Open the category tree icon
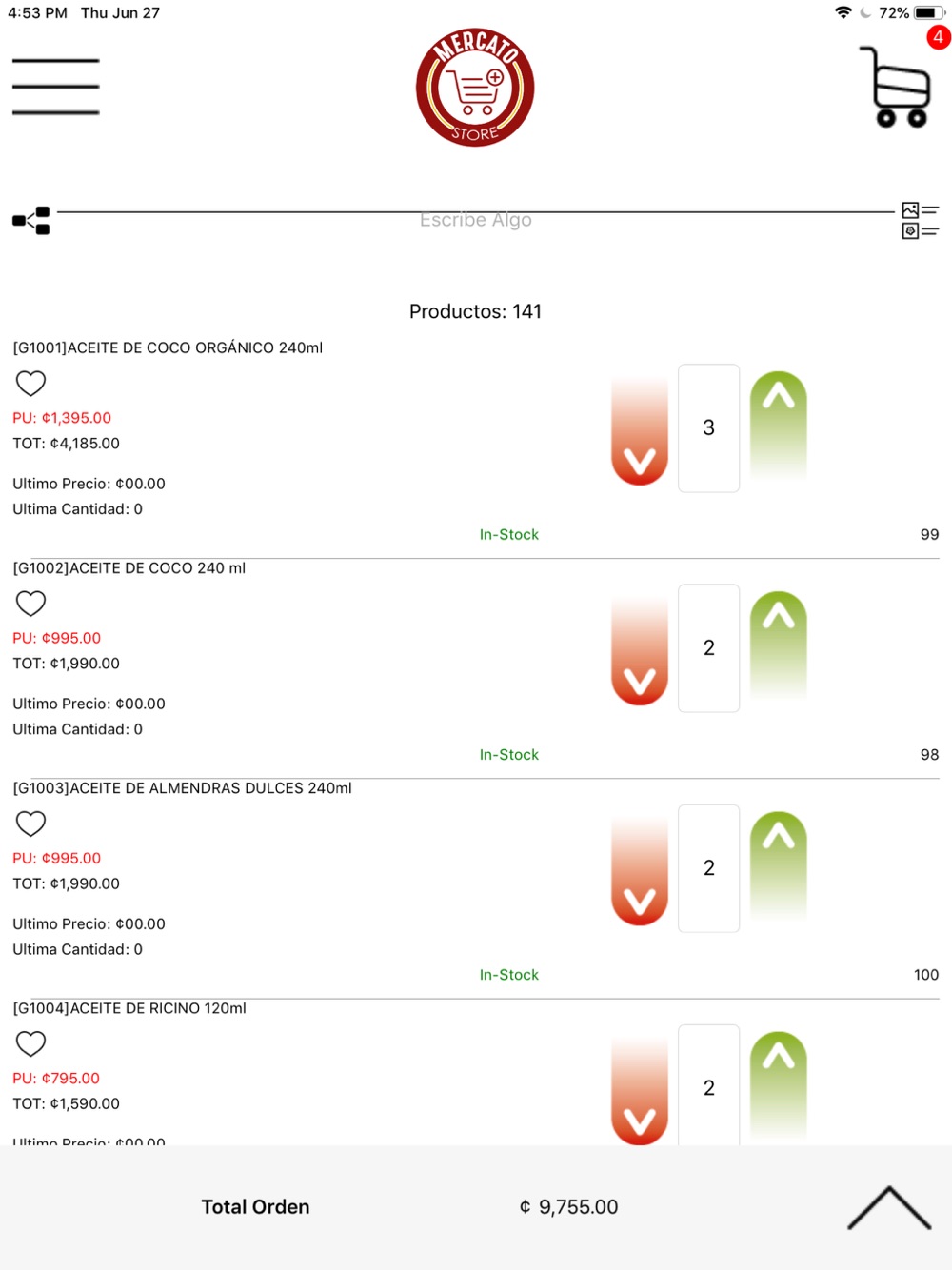 (x=30, y=220)
